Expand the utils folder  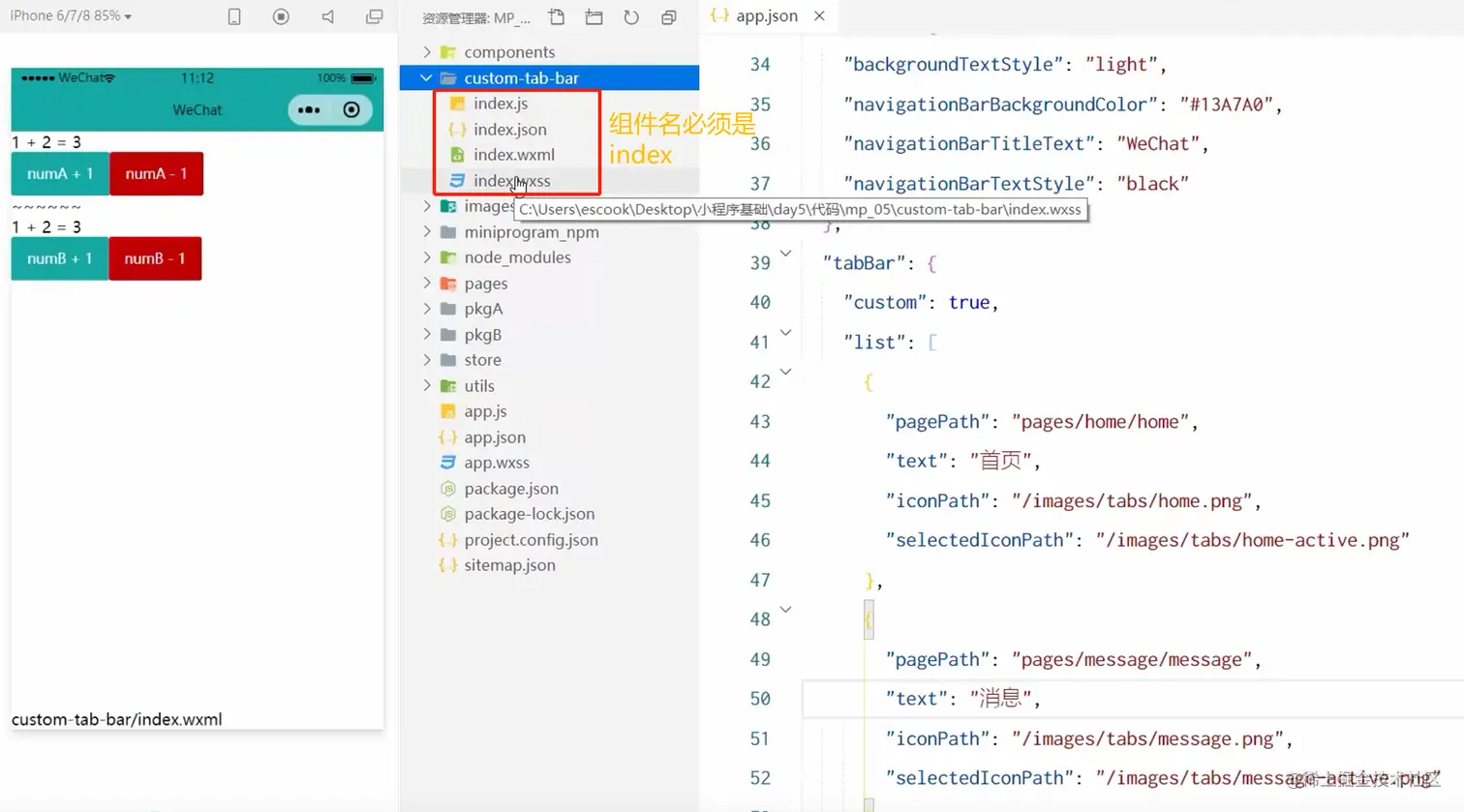click(x=427, y=385)
